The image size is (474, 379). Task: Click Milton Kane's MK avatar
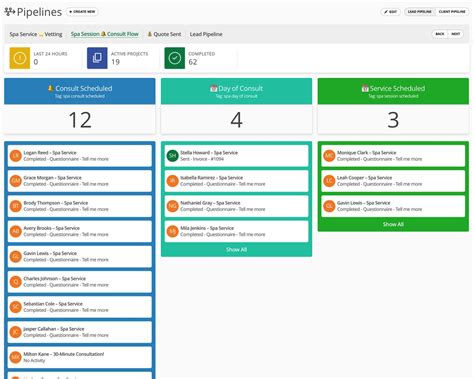(16, 357)
